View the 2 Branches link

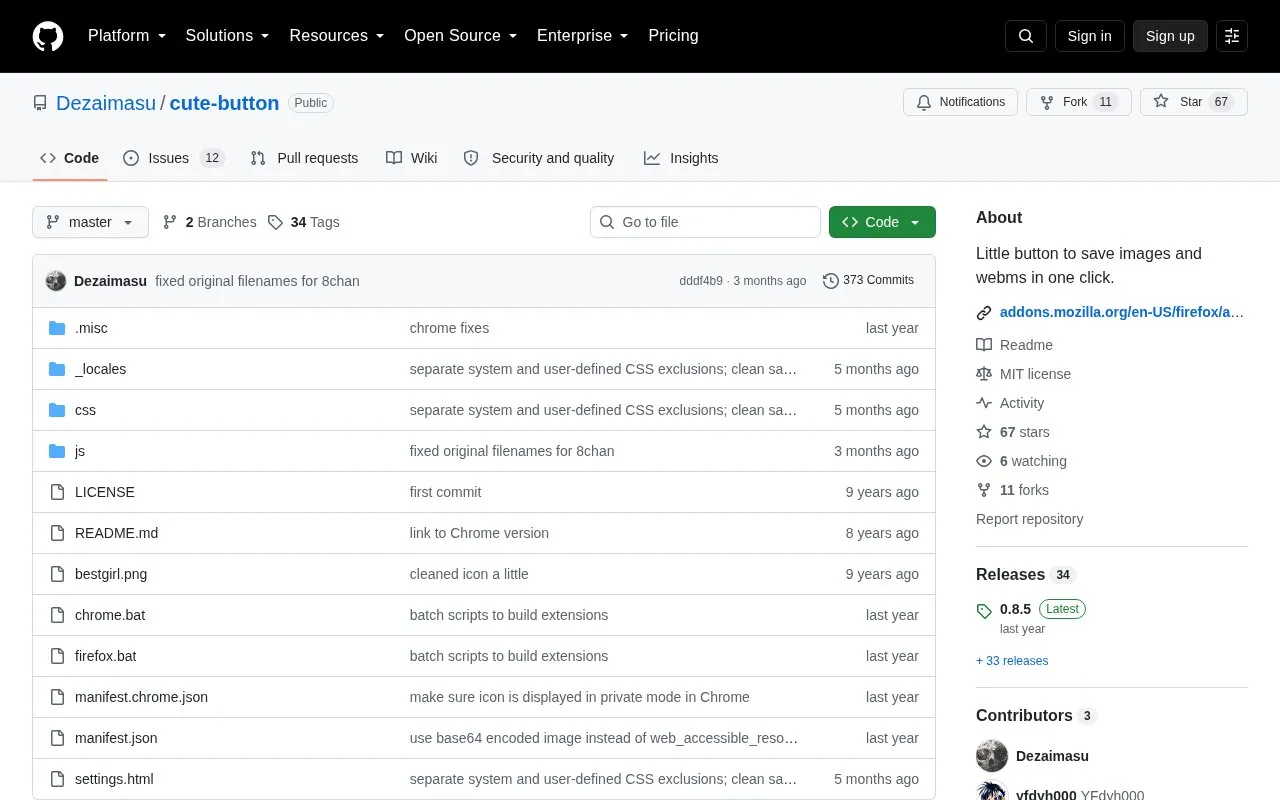tap(209, 222)
